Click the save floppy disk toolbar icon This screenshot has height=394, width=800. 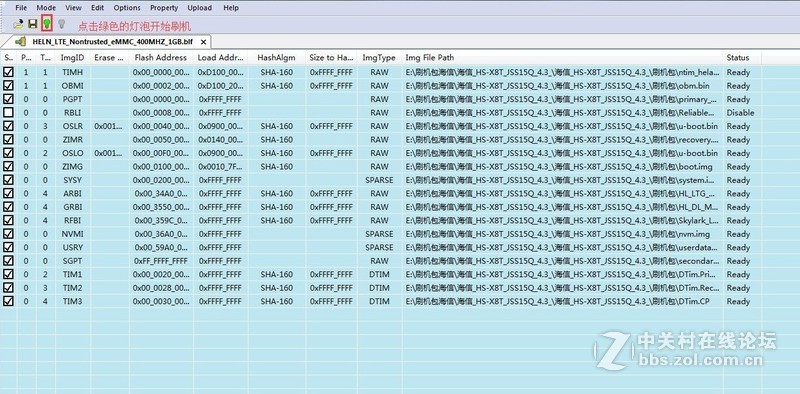[x=33, y=24]
